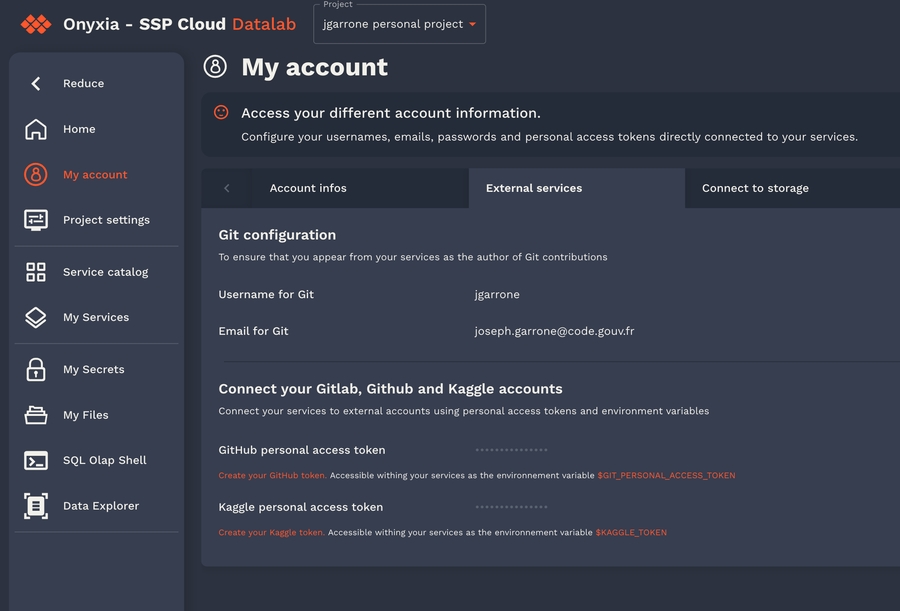Select the External services tab
The height and width of the screenshot is (611, 900).
(x=534, y=188)
